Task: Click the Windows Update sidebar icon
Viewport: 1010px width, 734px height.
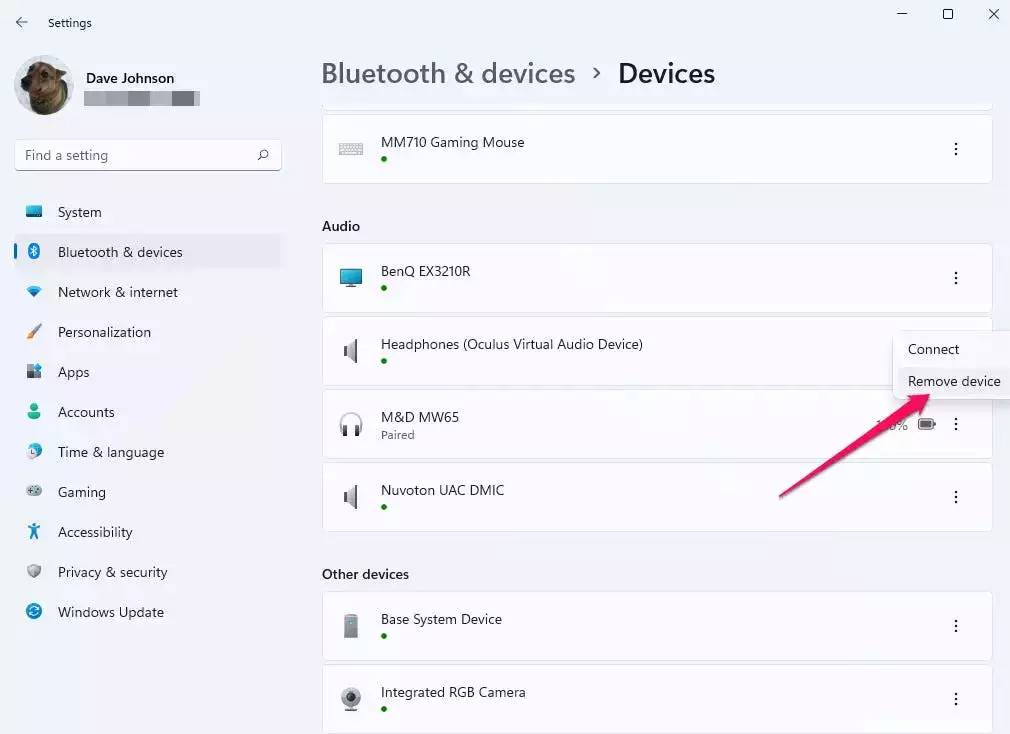Action: coord(35,612)
